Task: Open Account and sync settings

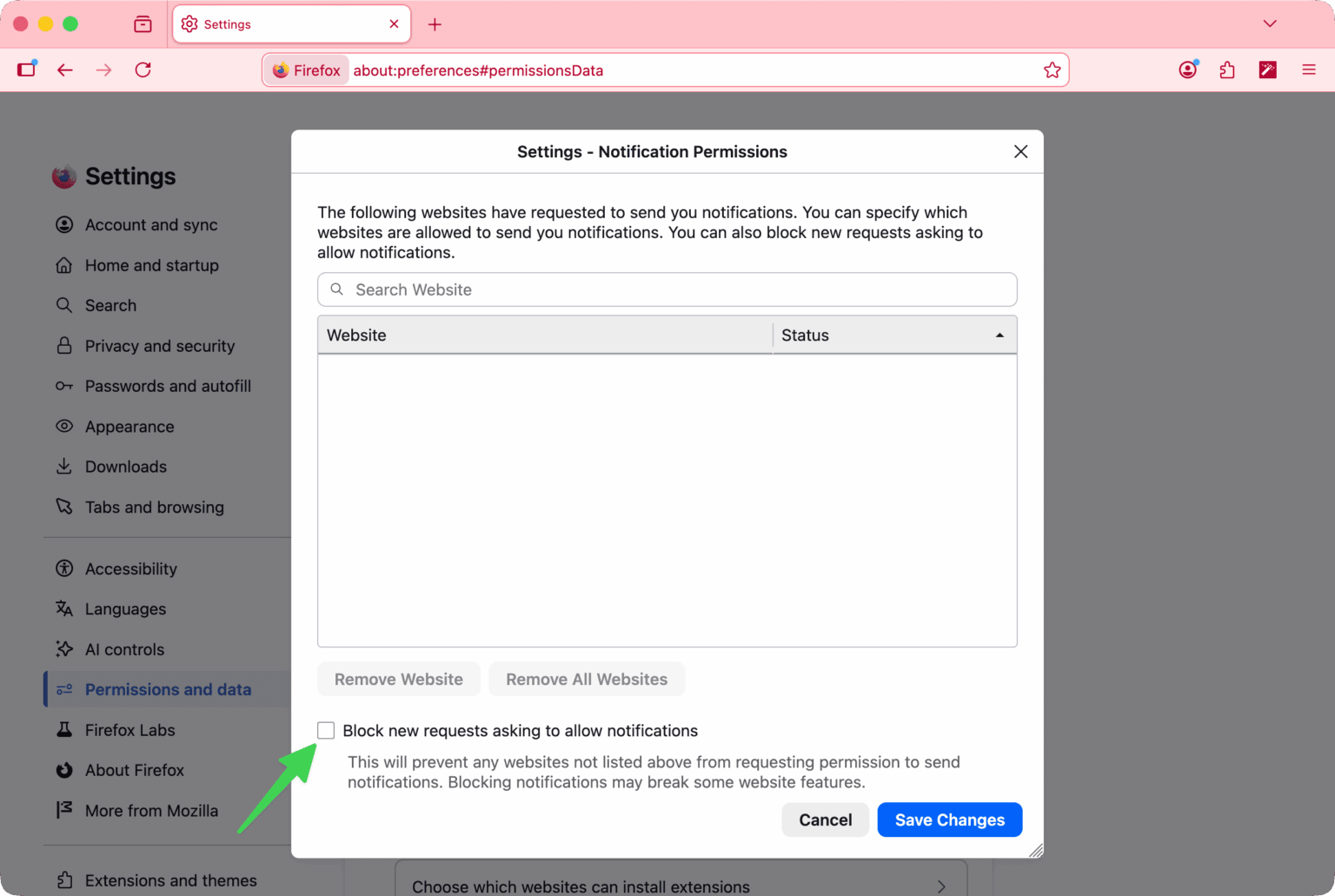Action: (151, 225)
